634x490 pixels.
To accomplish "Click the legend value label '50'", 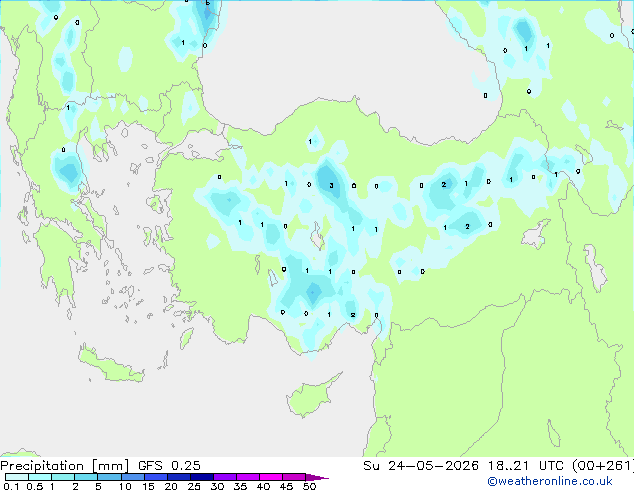I will (x=309, y=486).
